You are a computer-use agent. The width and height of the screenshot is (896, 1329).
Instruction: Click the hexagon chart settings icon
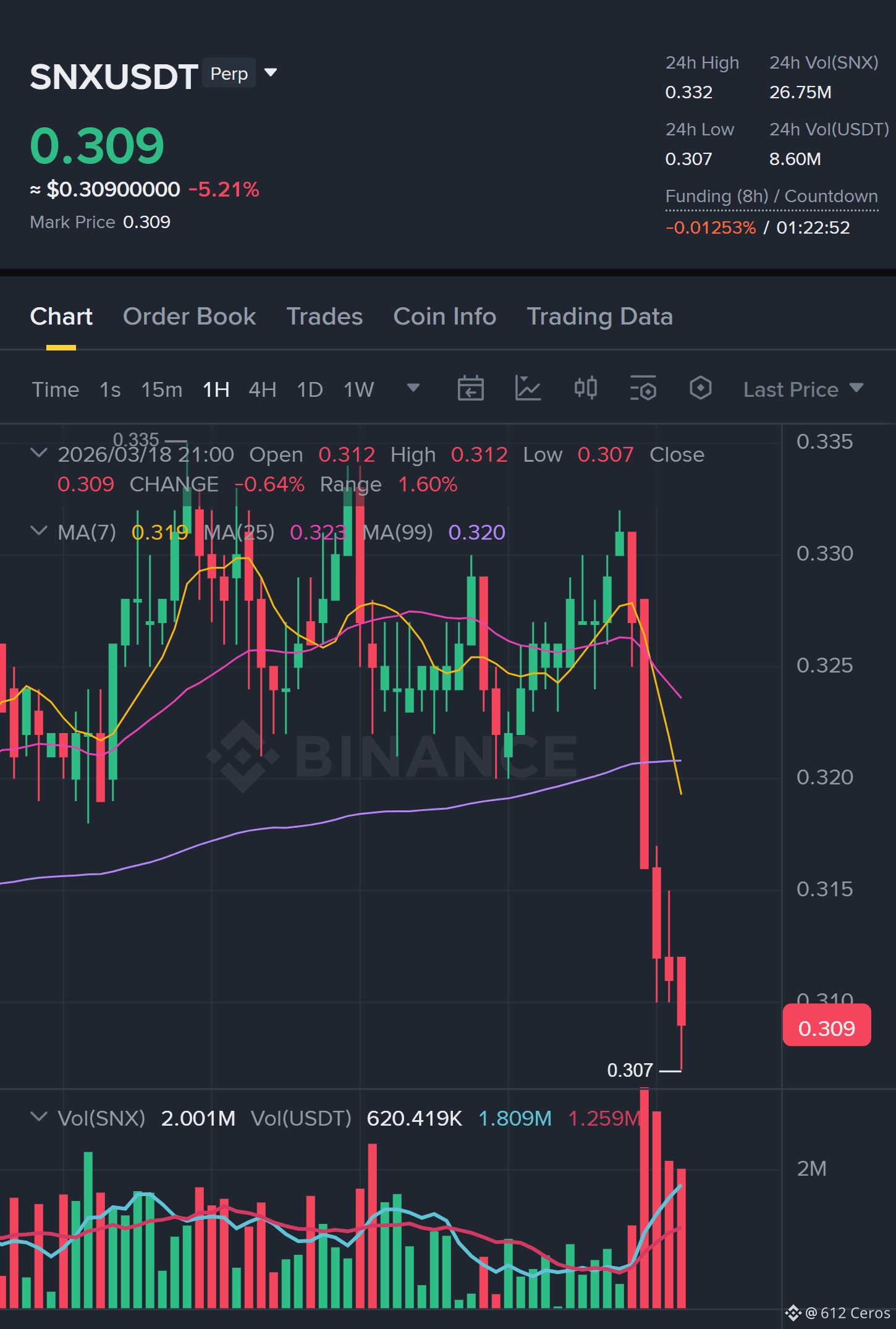click(700, 388)
